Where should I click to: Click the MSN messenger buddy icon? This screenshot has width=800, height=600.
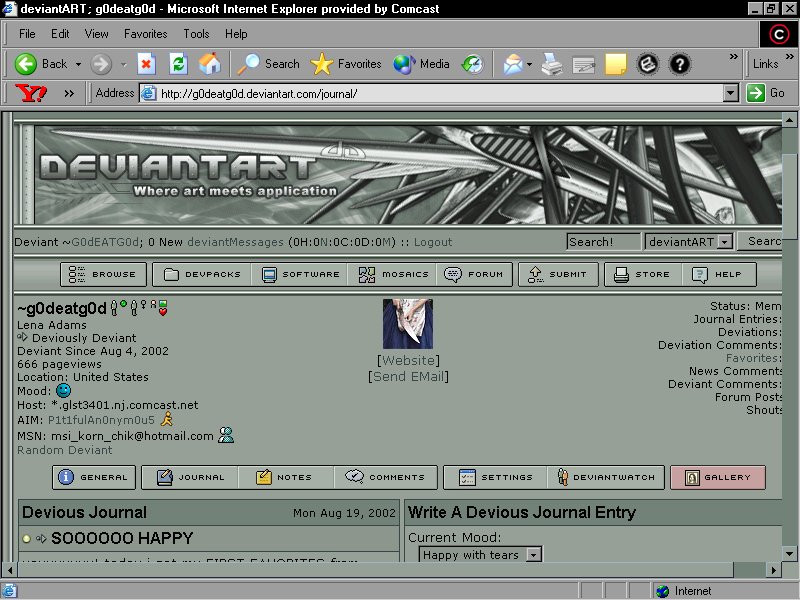click(x=226, y=435)
